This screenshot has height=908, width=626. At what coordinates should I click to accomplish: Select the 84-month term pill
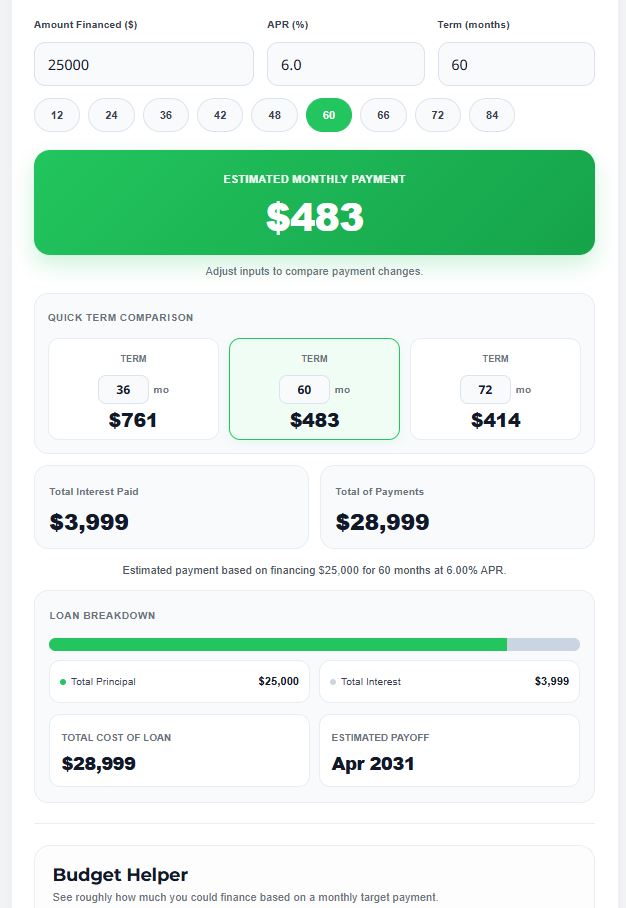[x=492, y=115]
